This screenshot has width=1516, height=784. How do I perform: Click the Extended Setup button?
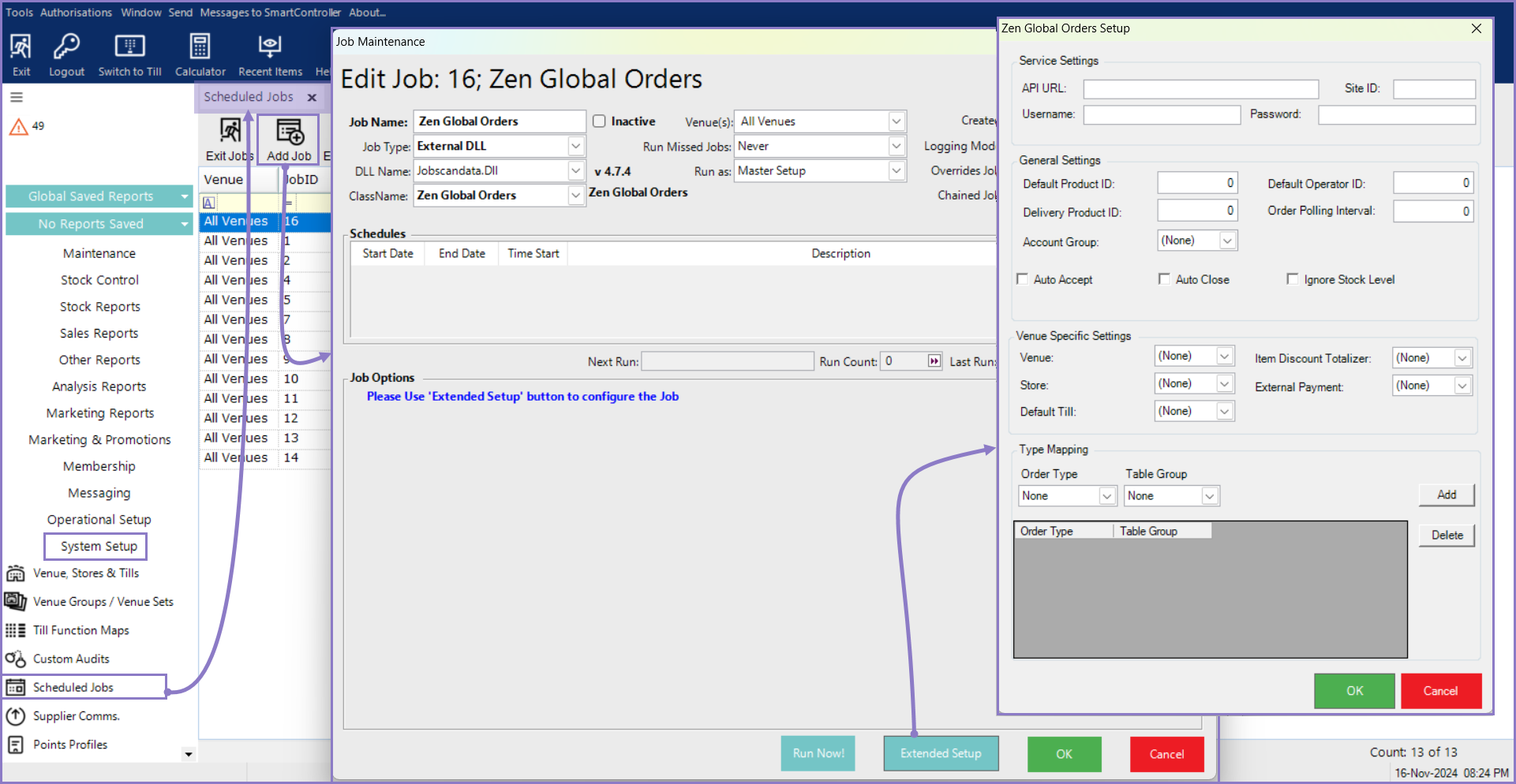tap(941, 753)
